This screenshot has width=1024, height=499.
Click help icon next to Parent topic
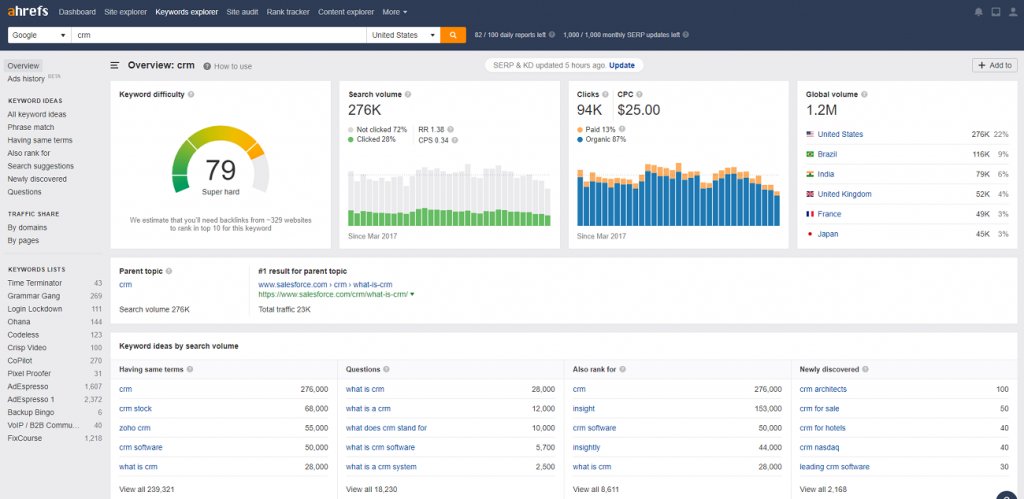click(x=170, y=271)
